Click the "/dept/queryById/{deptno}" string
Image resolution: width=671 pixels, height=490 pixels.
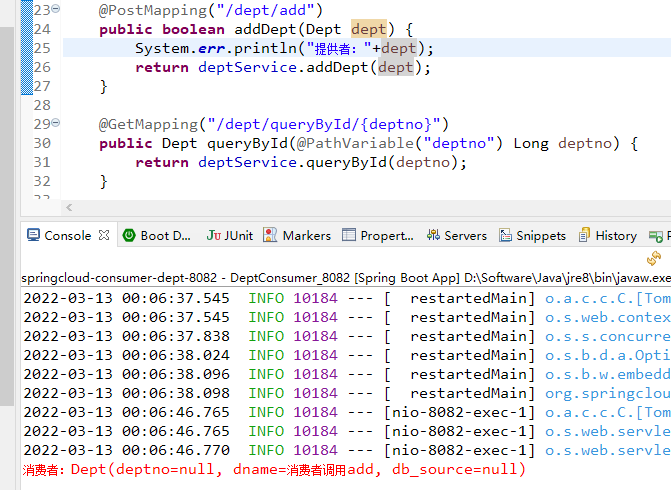tap(324, 125)
